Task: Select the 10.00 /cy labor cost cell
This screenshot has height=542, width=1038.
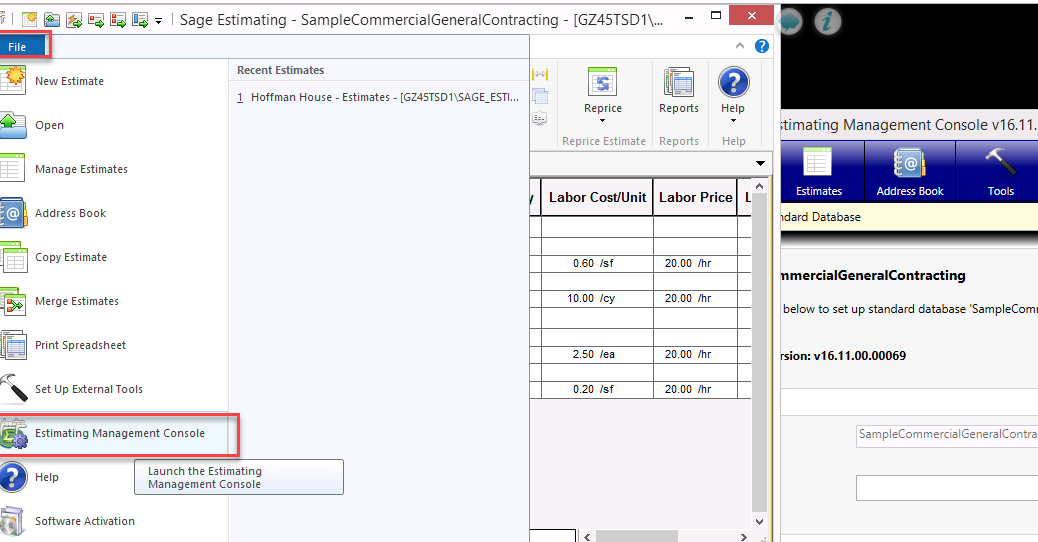Action: (597, 298)
